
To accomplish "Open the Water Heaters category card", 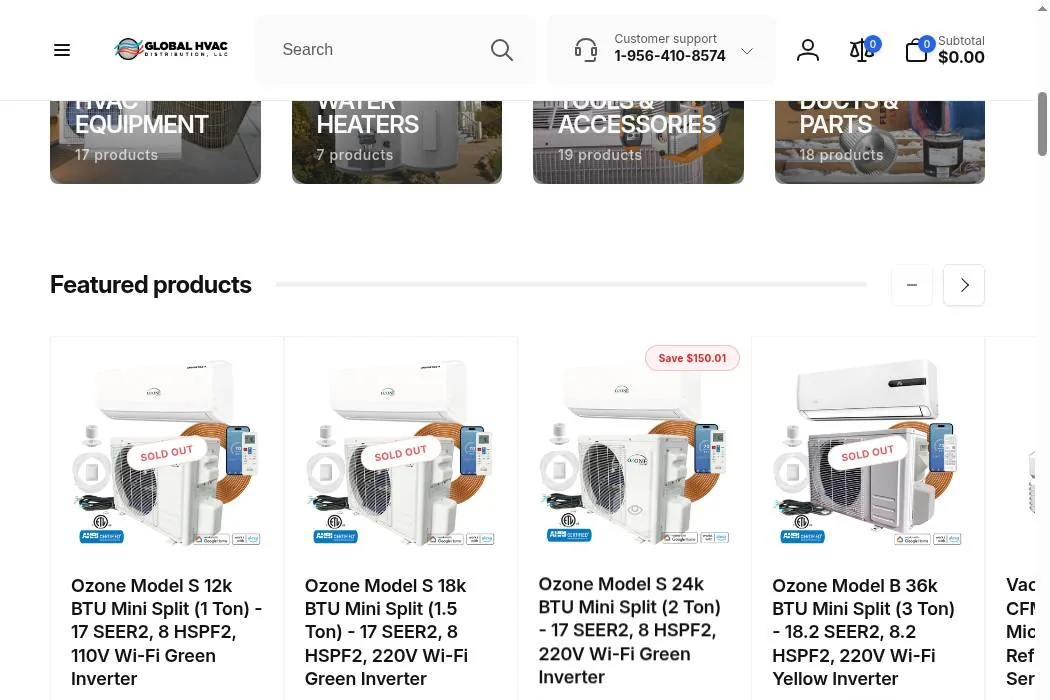I will (396, 142).
